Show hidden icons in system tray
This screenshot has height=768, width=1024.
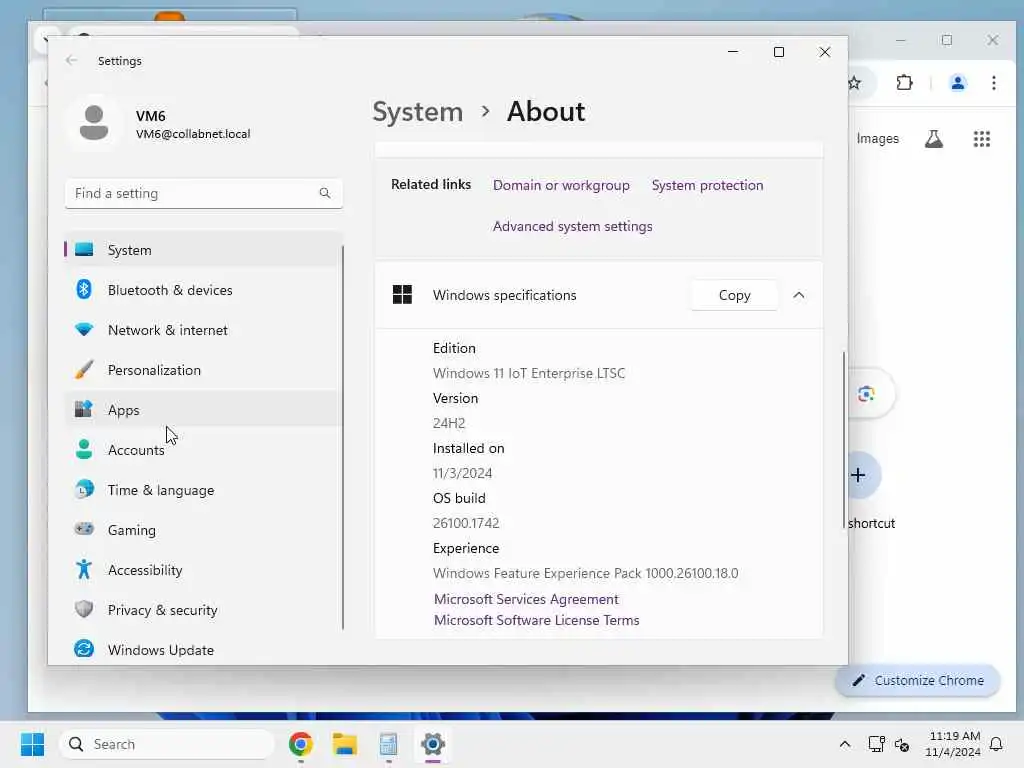point(844,744)
